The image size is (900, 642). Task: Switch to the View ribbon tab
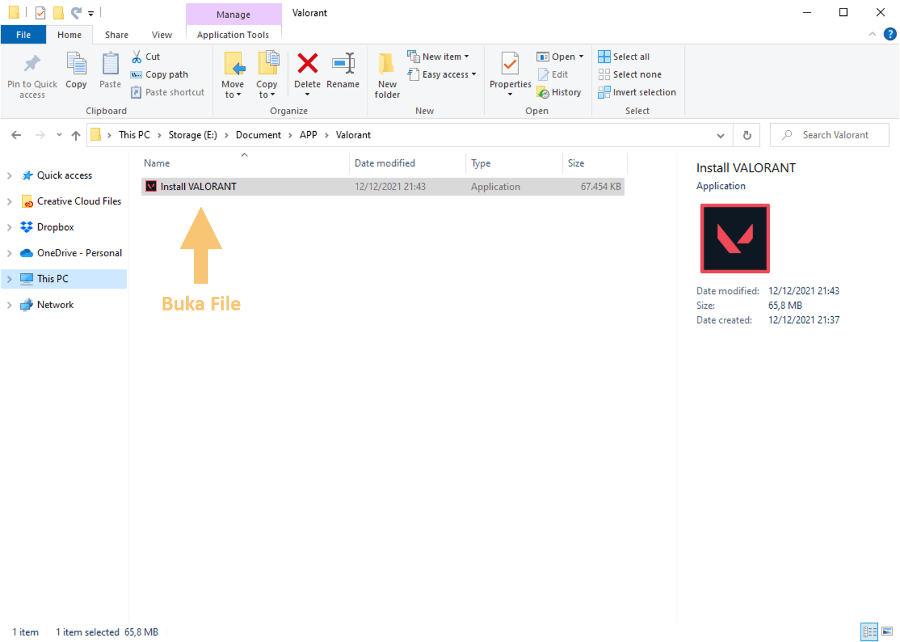click(x=162, y=35)
